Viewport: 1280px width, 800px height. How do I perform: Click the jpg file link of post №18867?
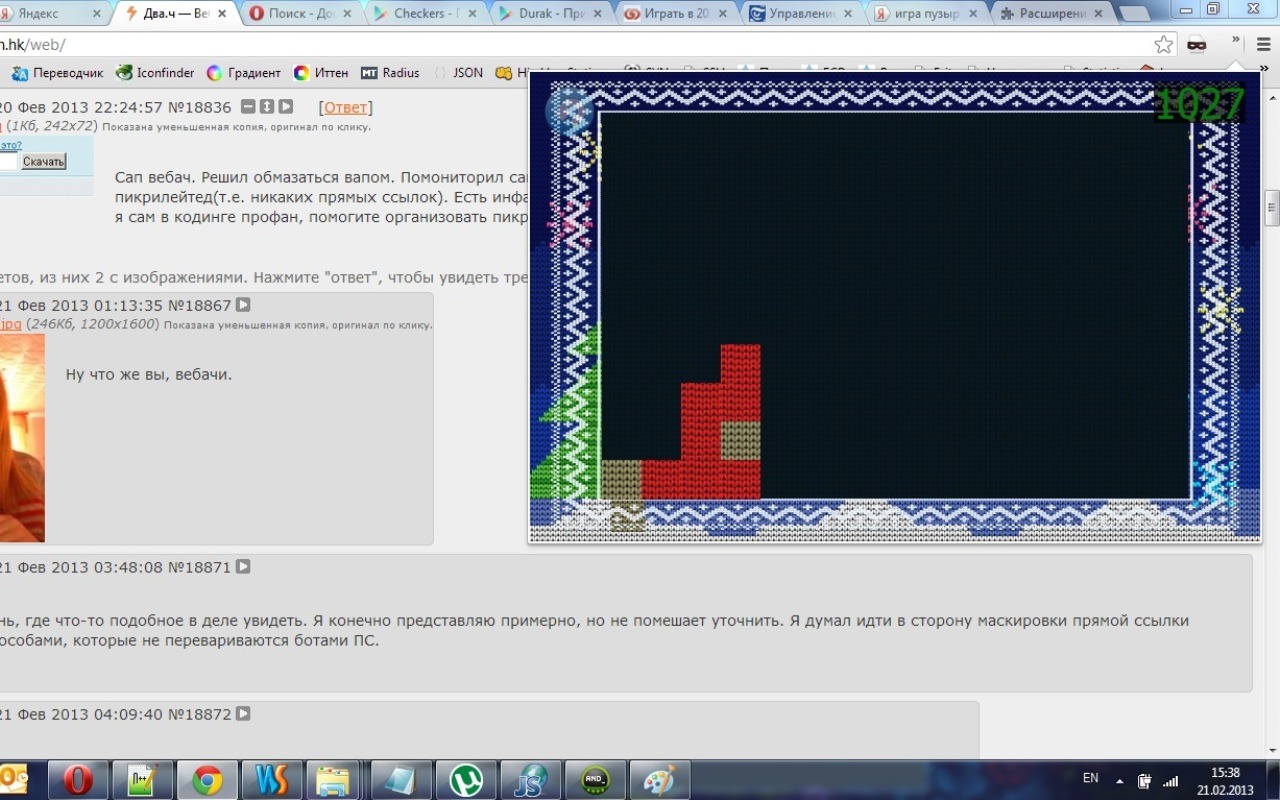(x=10, y=324)
